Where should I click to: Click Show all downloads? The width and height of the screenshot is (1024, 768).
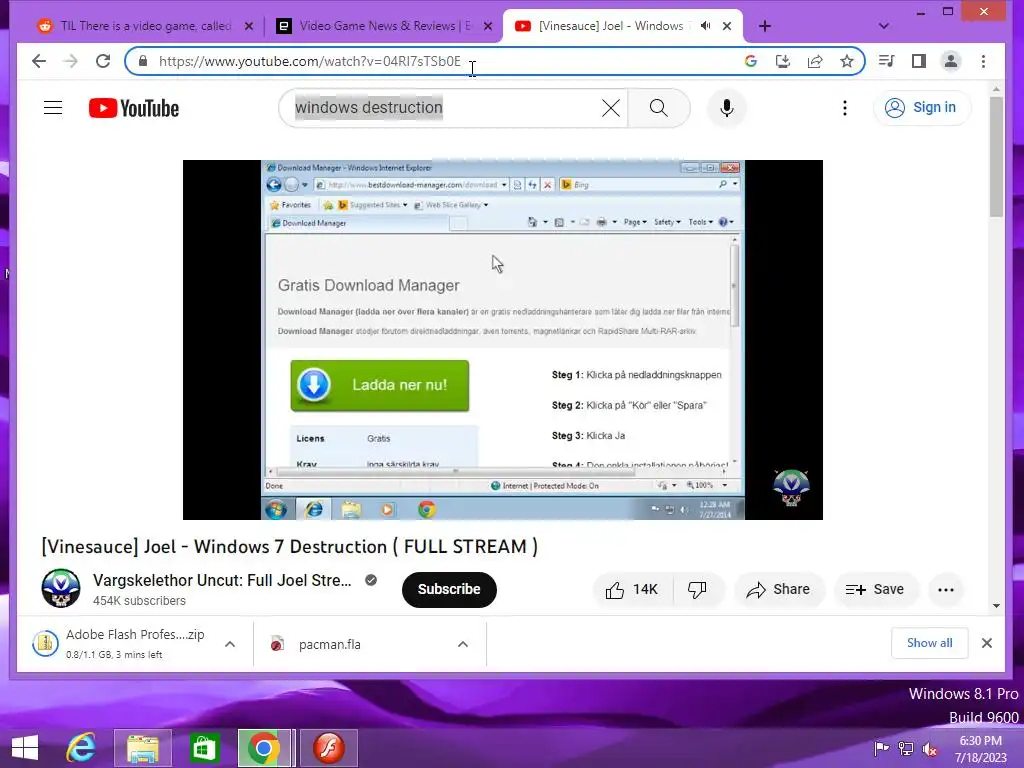(929, 643)
